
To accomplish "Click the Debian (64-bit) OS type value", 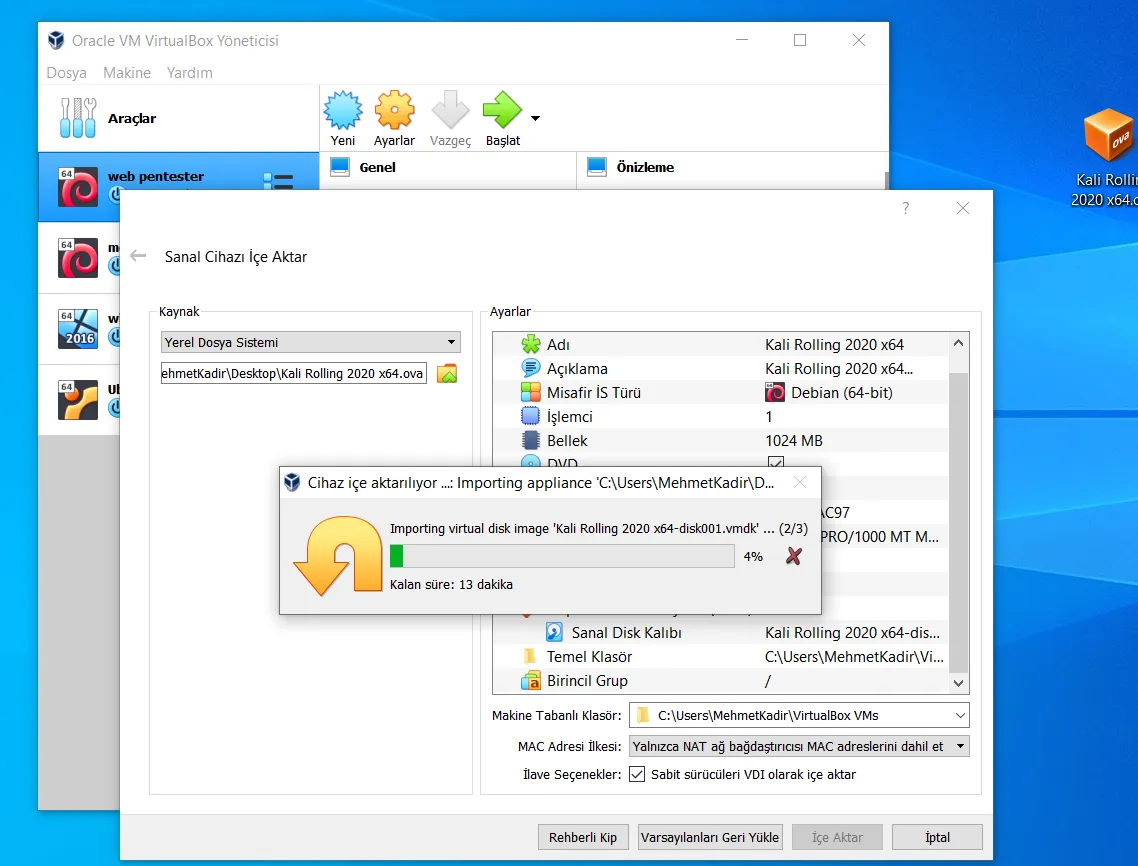I will point(842,393).
